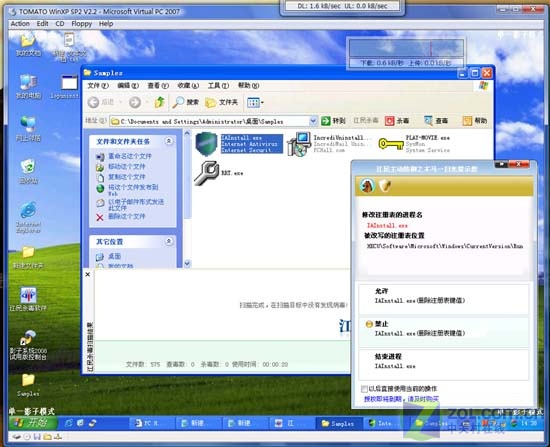This screenshot has width=550, height=447.
Task: Collapse the 其它位置 panel
Action: [169, 241]
